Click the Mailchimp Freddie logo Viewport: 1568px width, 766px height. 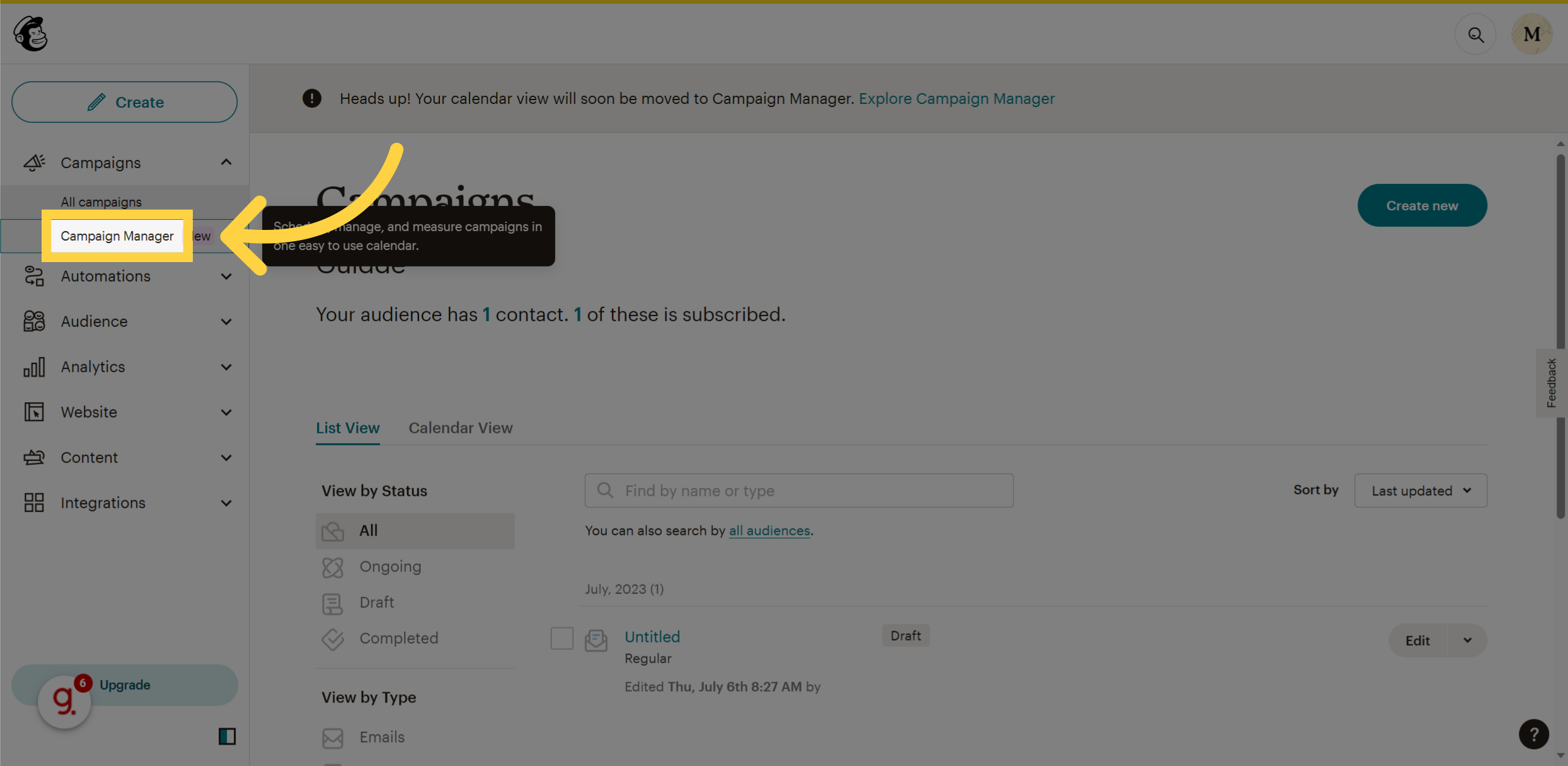(x=30, y=33)
